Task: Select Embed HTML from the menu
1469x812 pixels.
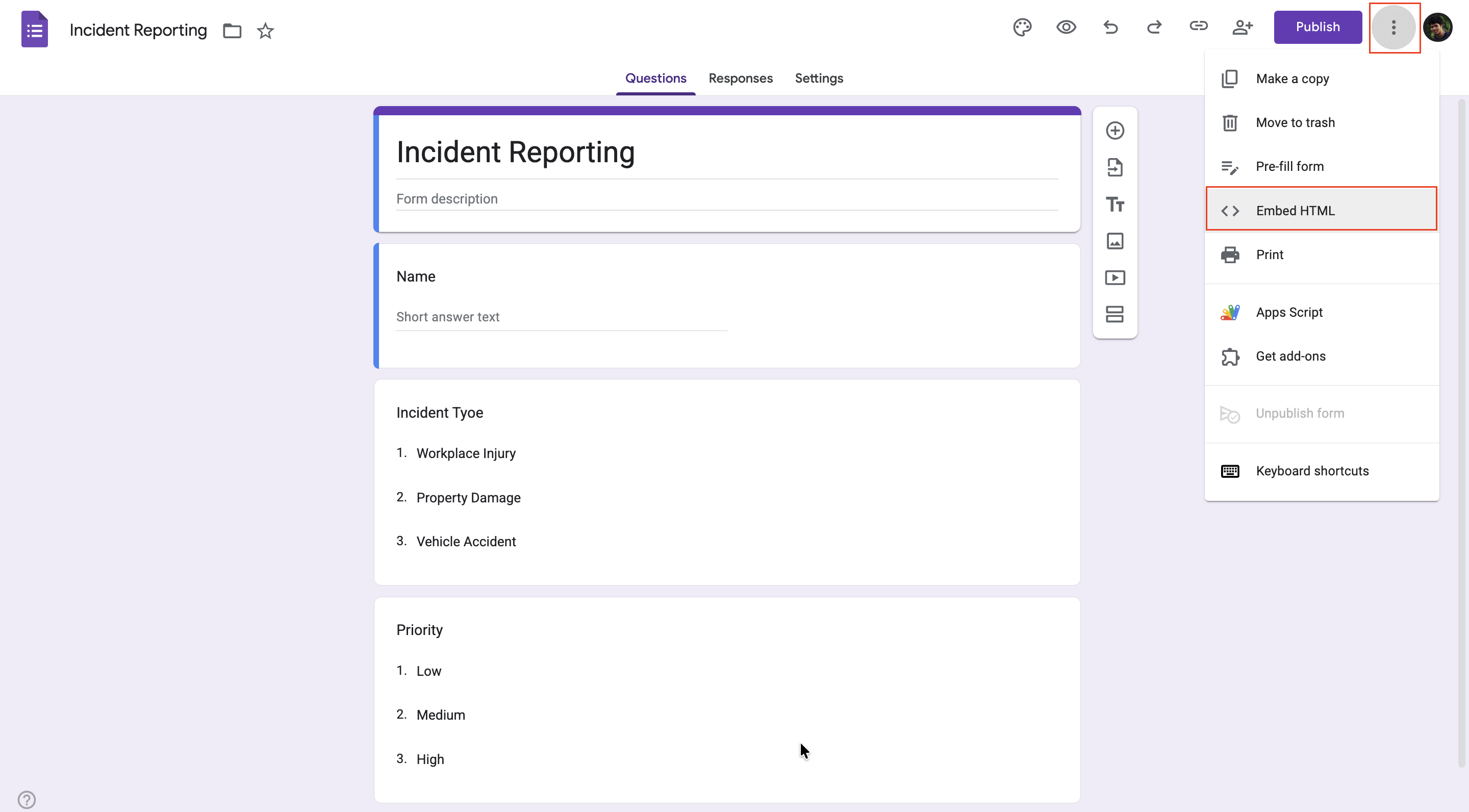Action: click(x=1297, y=211)
